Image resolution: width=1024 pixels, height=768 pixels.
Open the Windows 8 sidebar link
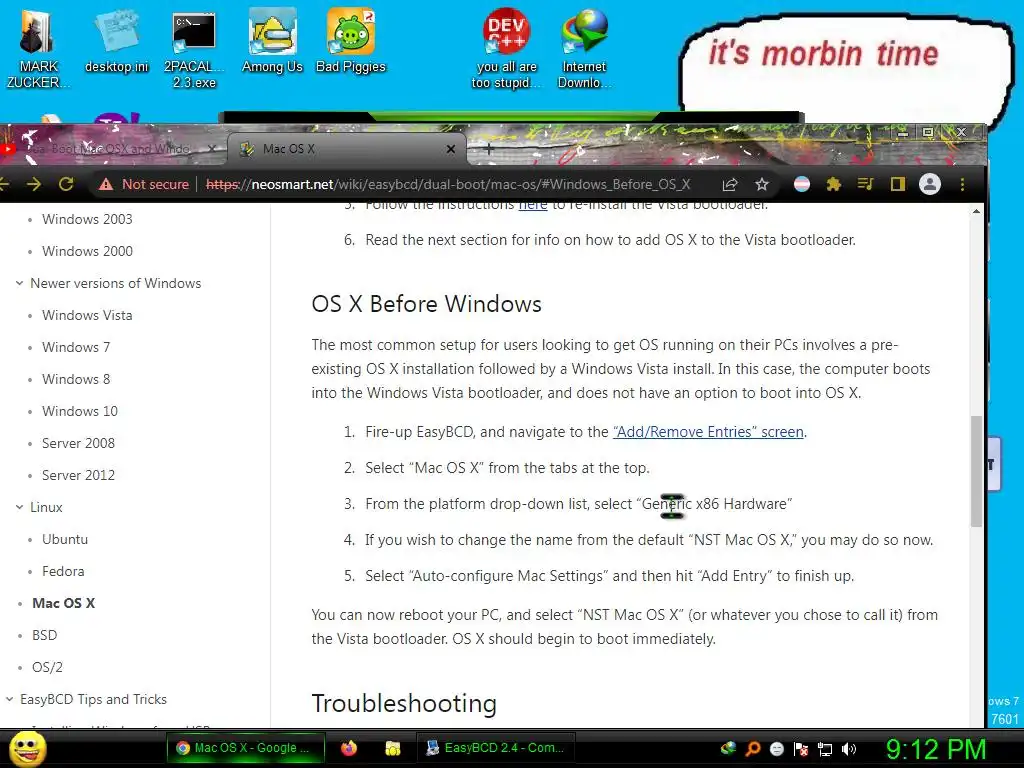click(x=76, y=379)
